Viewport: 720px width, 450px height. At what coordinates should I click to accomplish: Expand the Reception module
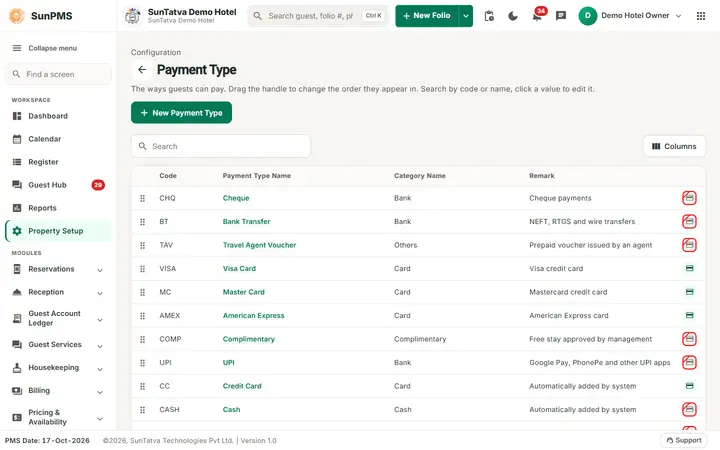[100, 293]
